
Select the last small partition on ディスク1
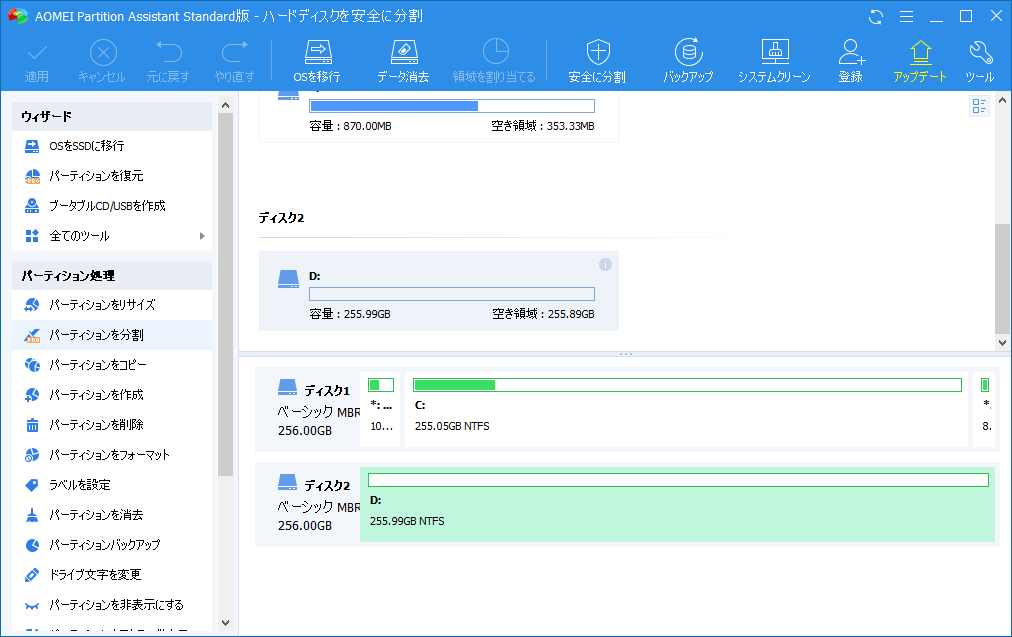point(986,409)
